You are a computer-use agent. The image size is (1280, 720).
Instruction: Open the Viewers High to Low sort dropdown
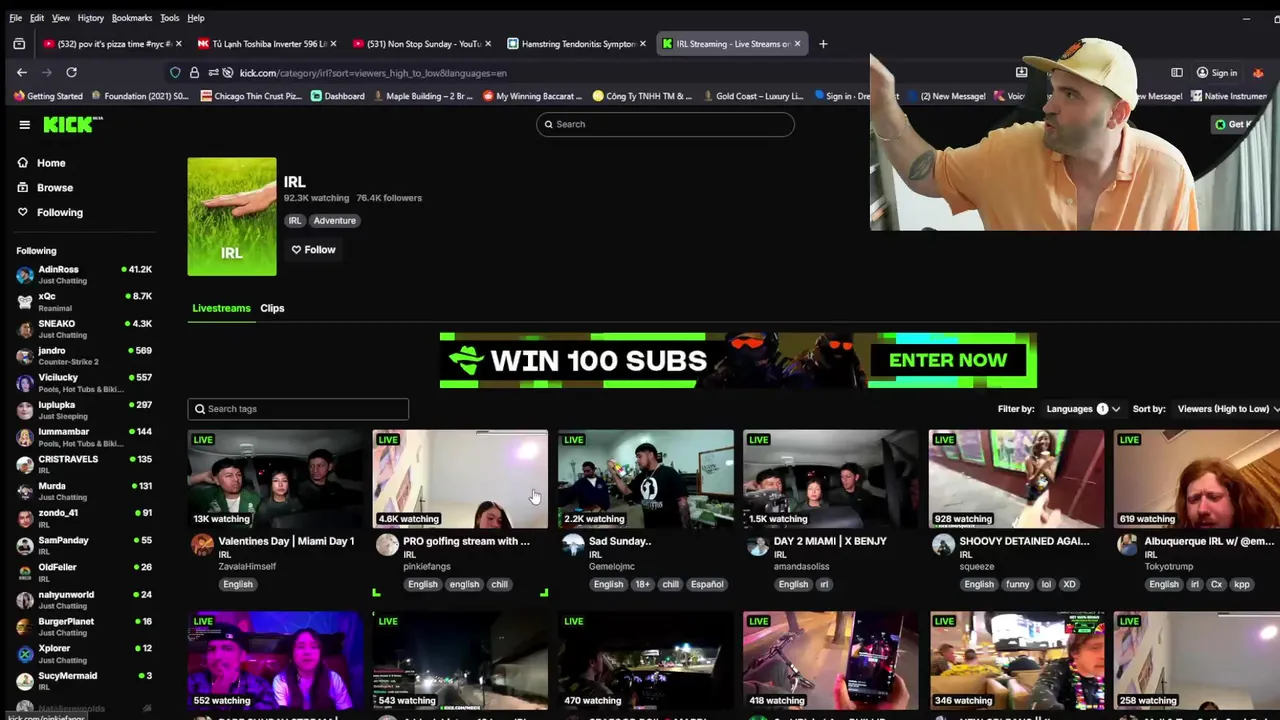pyautogui.click(x=1229, y=409)
